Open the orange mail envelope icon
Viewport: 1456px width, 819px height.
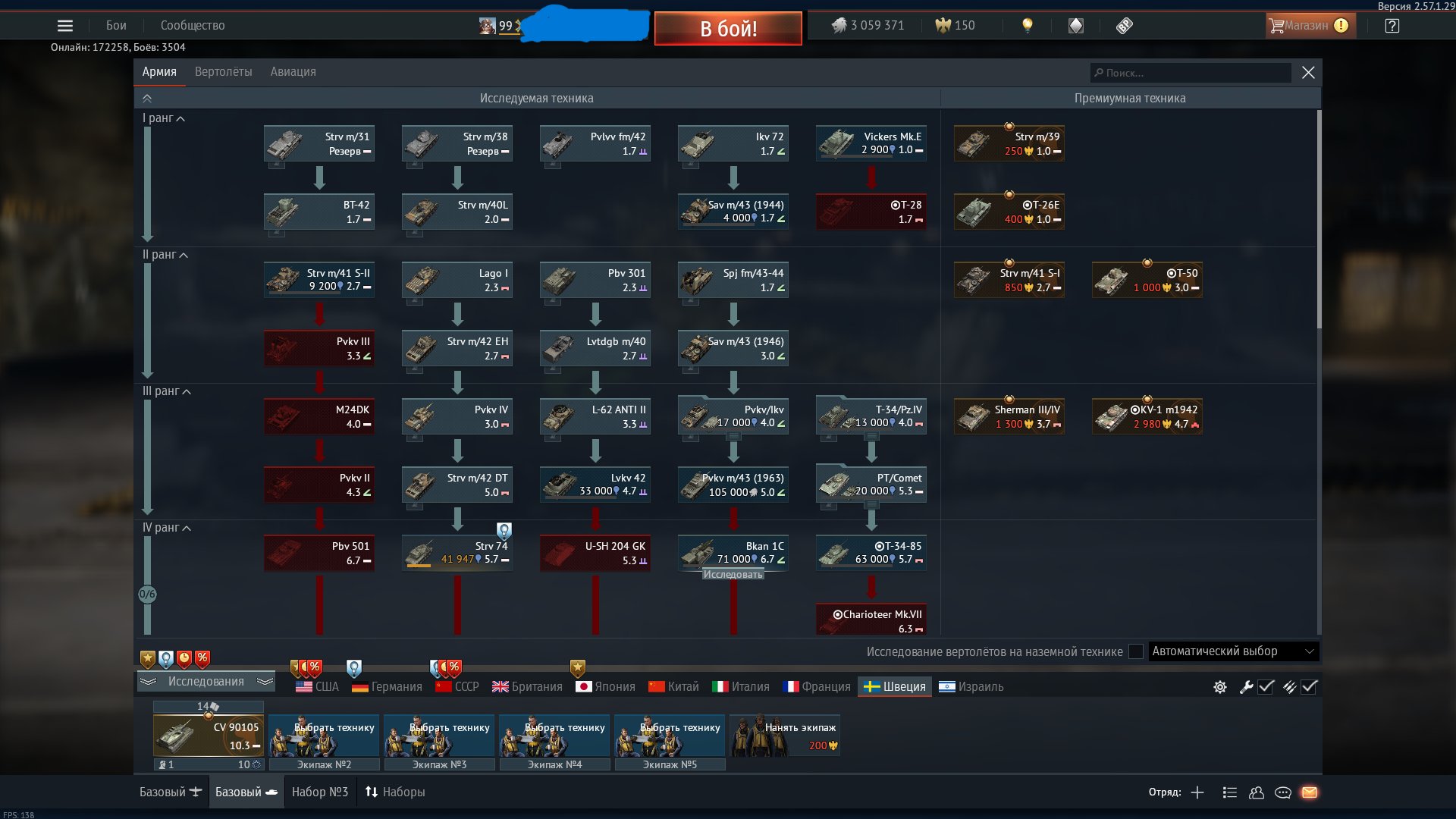pyautogui.click(x=1310, y=792)
